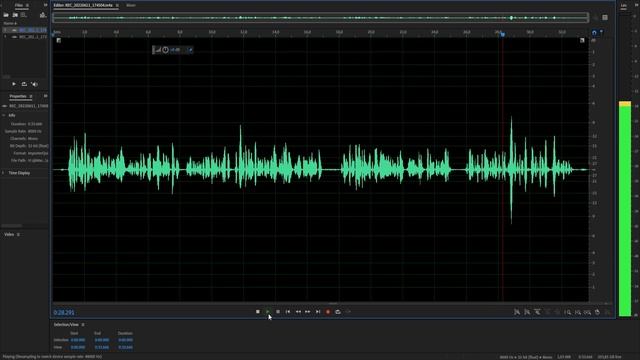The image size is (640, 360).
Task: Click the Stop playback button
Action: (x=258, y=312)
